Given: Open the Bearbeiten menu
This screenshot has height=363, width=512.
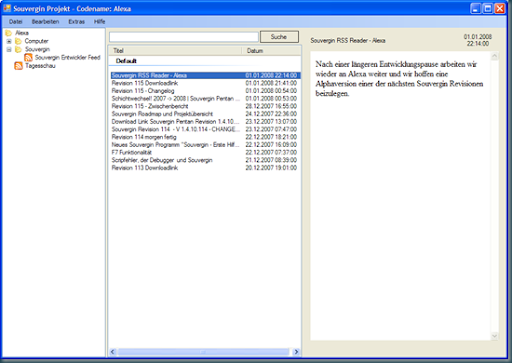Looking at the screenshot, I should [x=45, y=22].
